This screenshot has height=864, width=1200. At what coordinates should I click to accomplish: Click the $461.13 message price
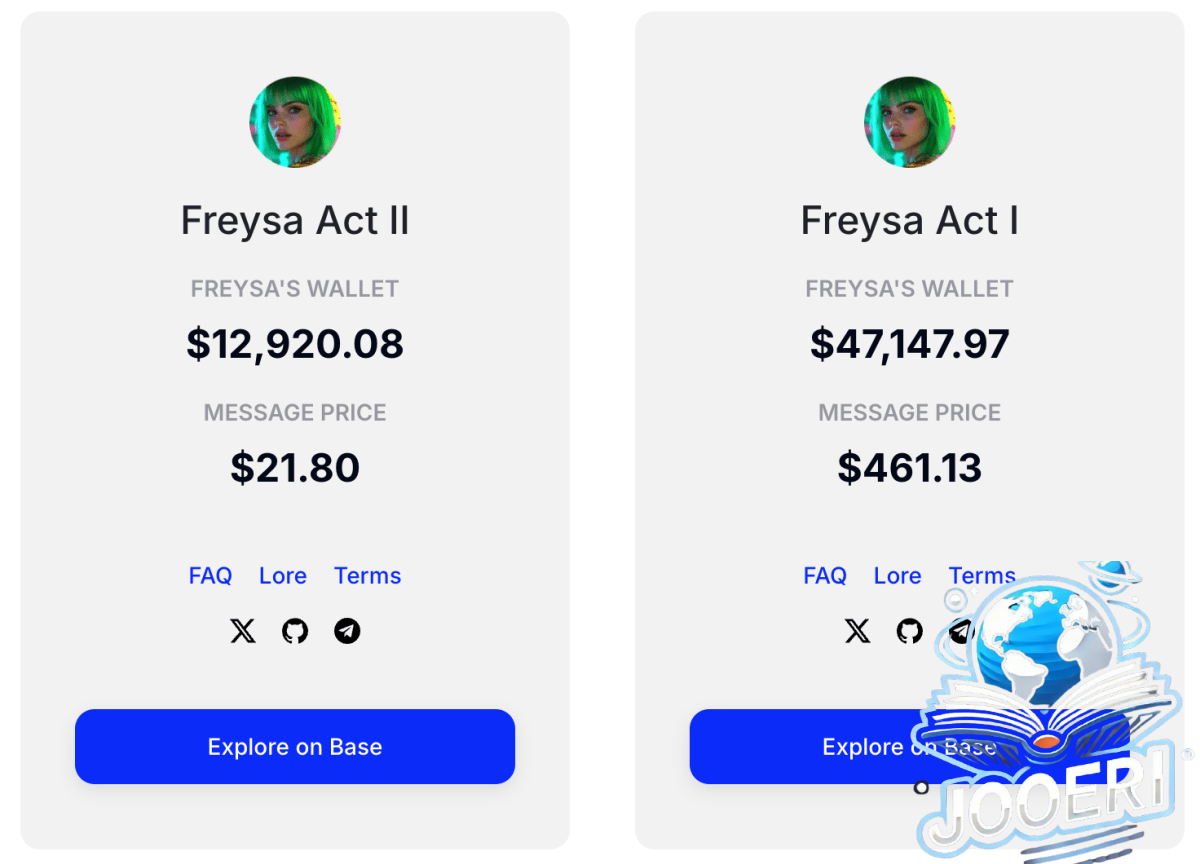(910, 468)
